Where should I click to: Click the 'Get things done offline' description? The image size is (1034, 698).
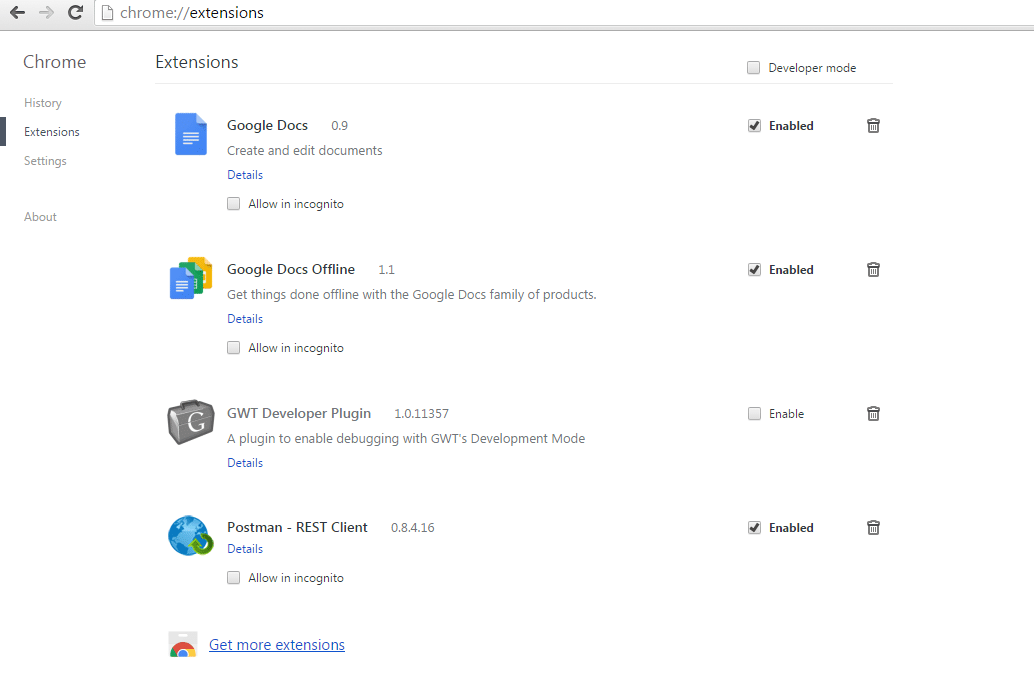tap(411, 294)
